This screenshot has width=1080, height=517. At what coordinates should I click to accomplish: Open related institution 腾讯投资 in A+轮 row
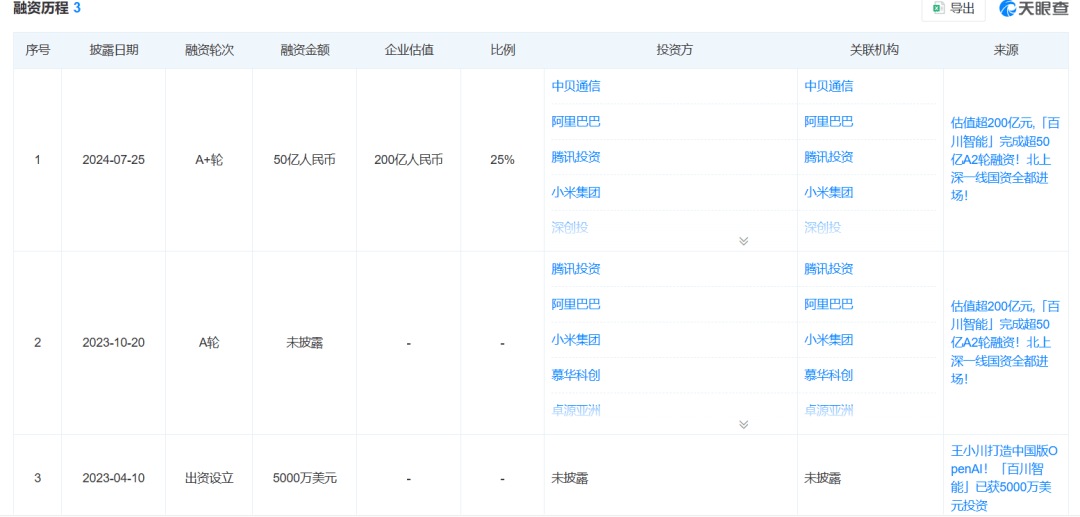(x=829, y=157)
